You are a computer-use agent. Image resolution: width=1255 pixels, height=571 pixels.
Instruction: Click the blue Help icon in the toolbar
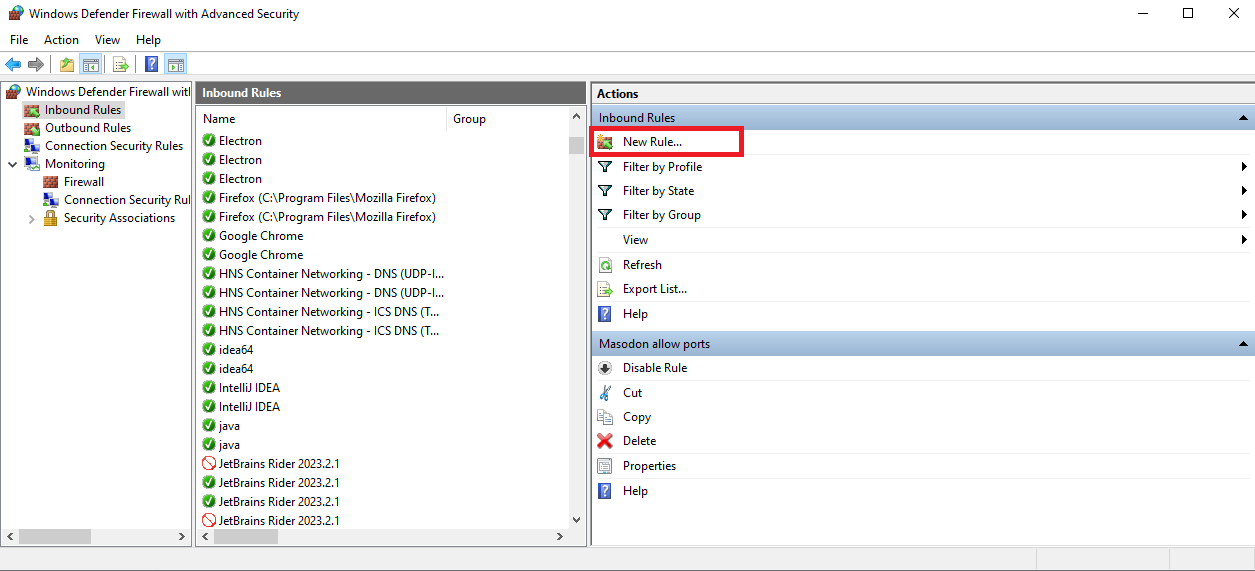click(152, 65)
